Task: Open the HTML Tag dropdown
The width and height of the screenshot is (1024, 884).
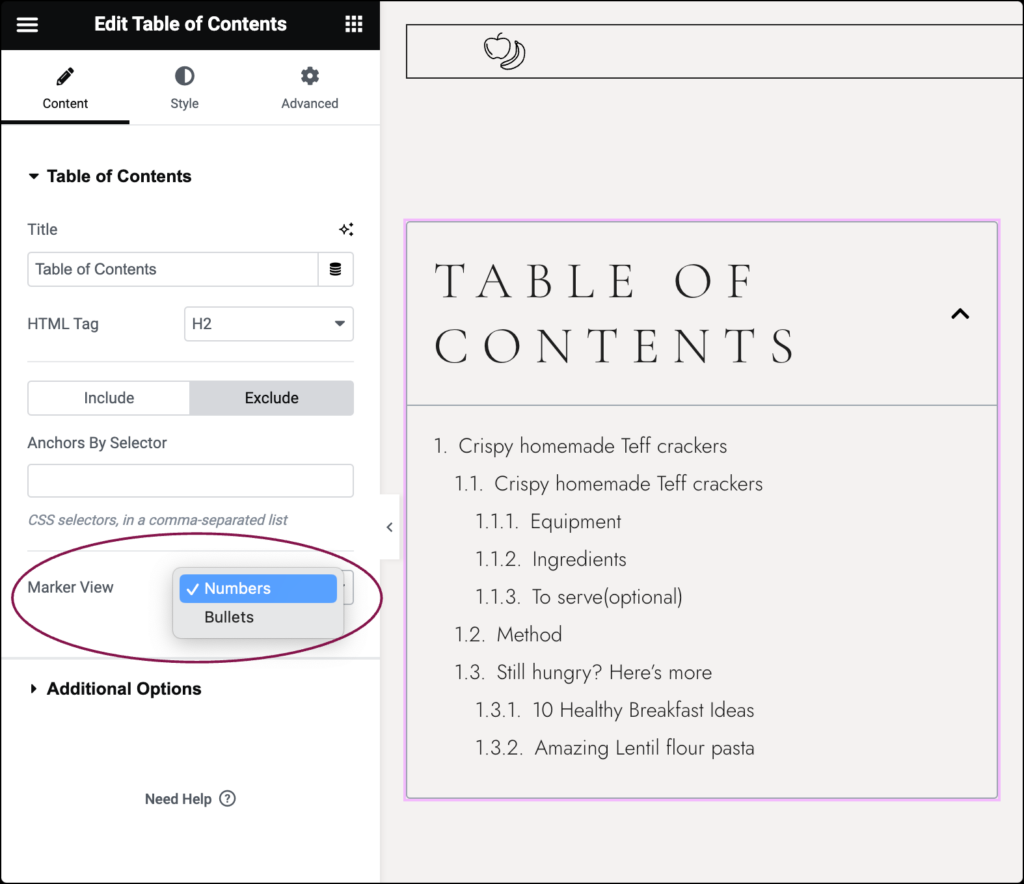Action: [x=268, y=323]
